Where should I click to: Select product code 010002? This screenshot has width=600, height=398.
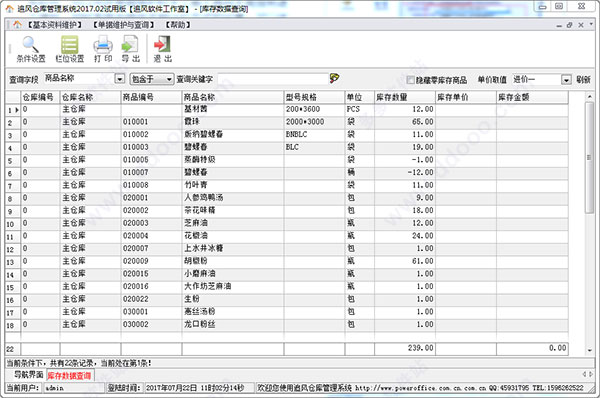[135, 134]
